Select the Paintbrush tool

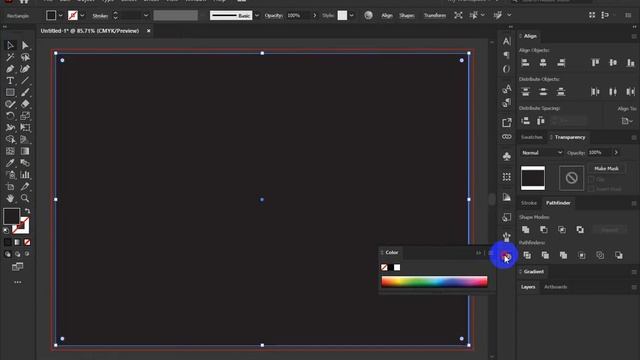pos(25,93)
